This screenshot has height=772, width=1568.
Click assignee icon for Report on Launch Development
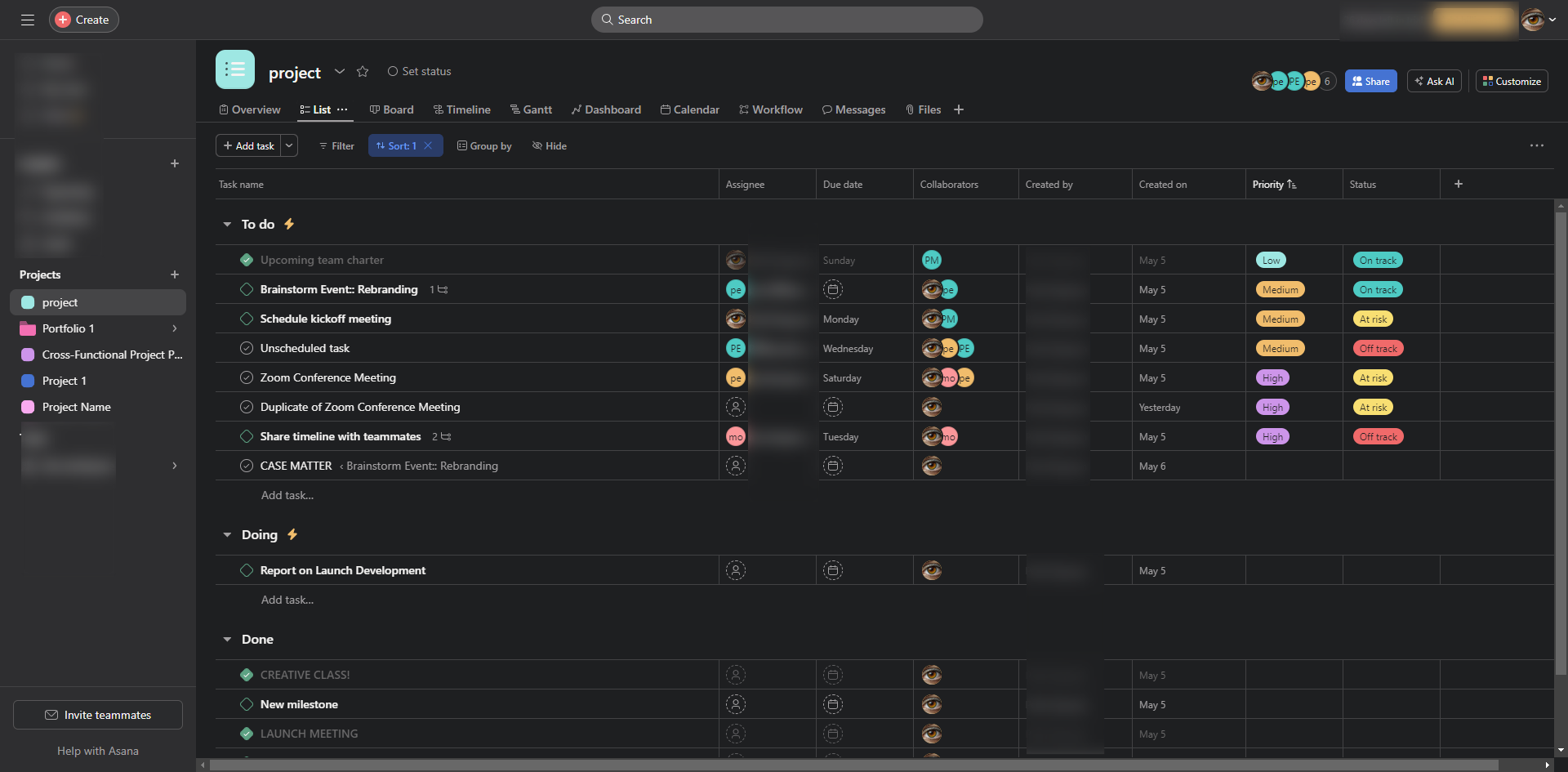[x=736, y=570]
